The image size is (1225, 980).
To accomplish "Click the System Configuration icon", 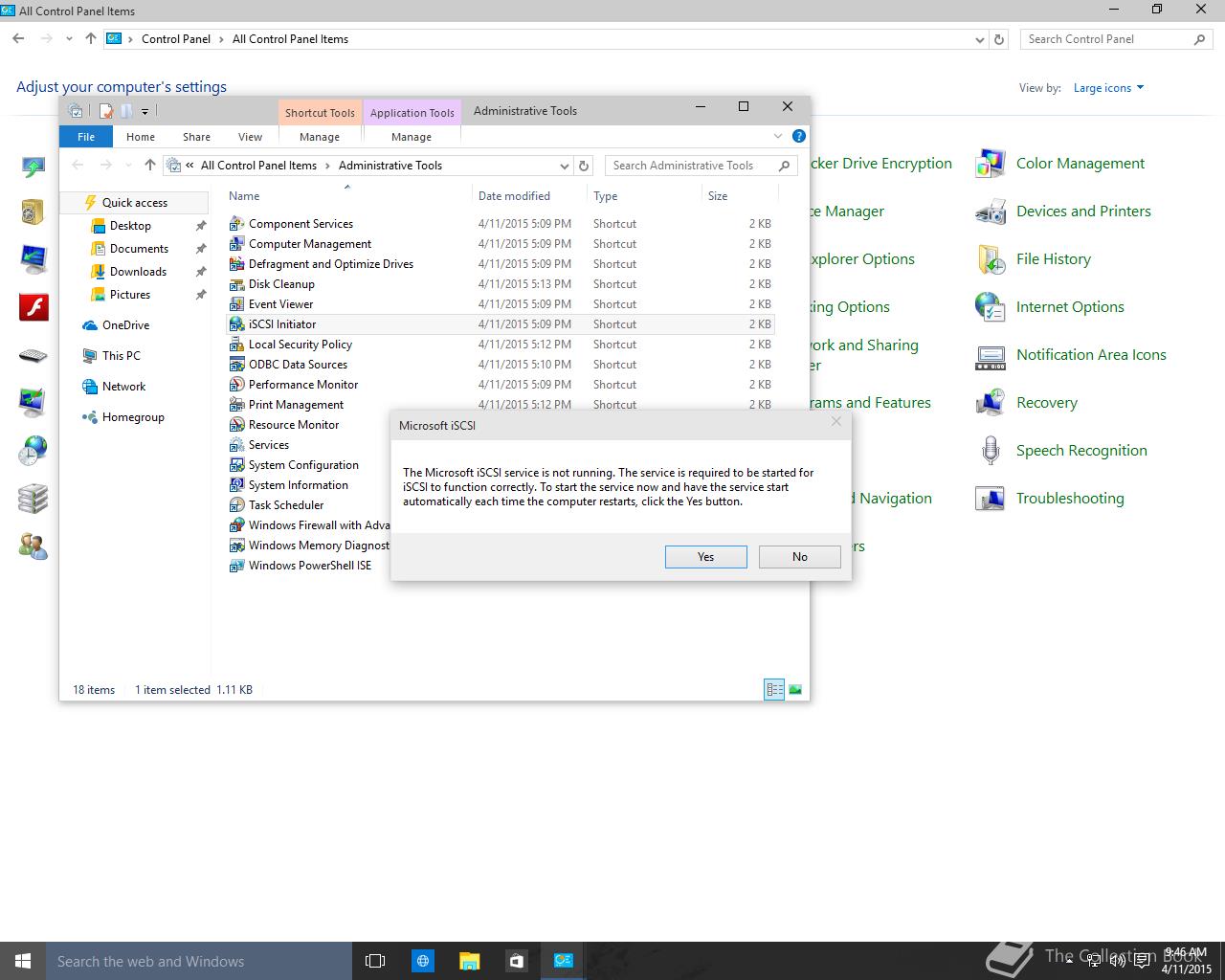I will [x=236, y=465].
